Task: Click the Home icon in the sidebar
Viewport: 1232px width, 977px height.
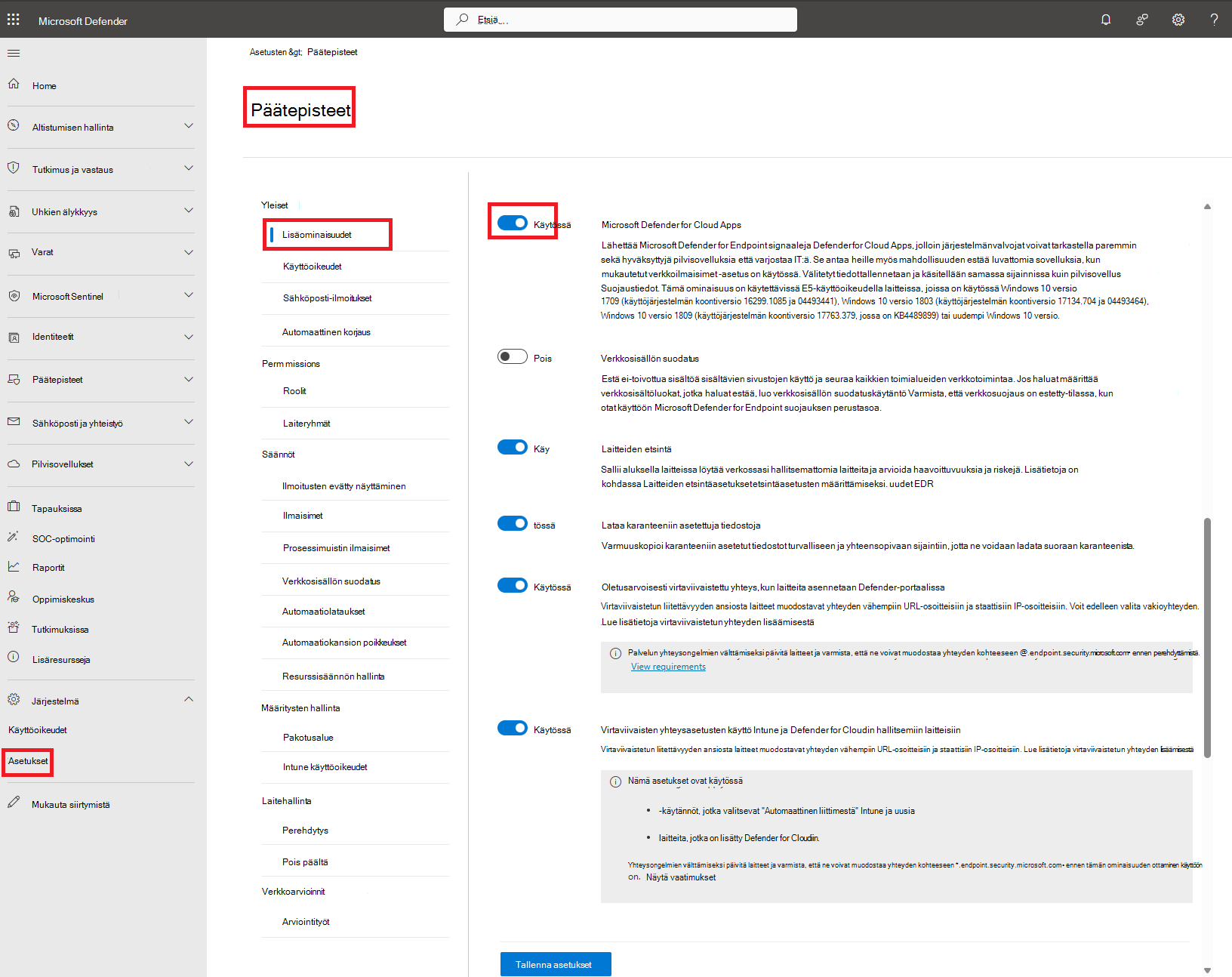Action: pyautogui.click(x=13, y=85)
